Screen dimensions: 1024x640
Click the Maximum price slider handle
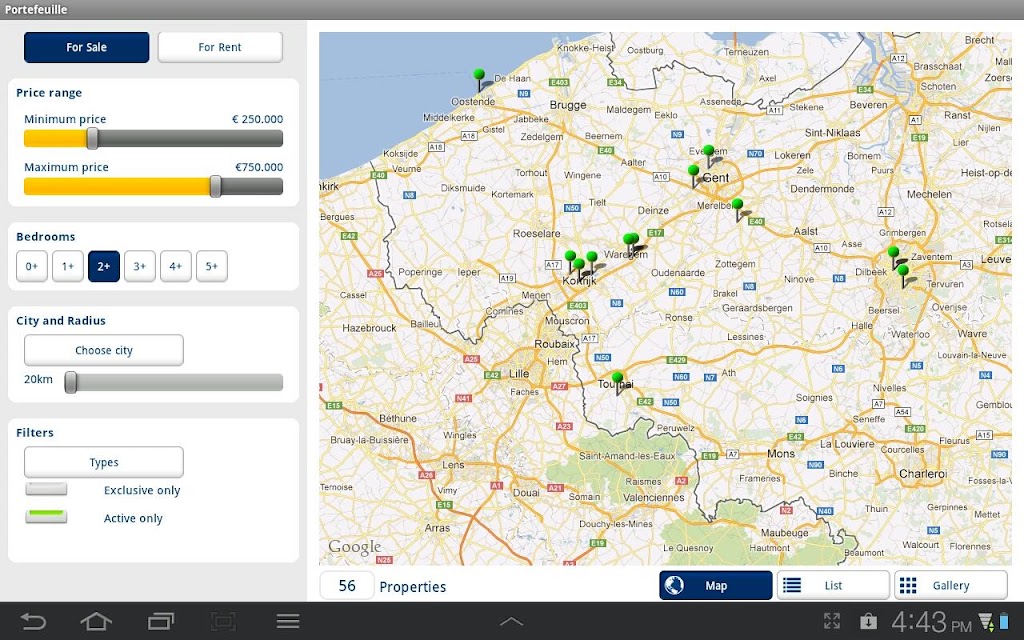(x=215, y=186)
